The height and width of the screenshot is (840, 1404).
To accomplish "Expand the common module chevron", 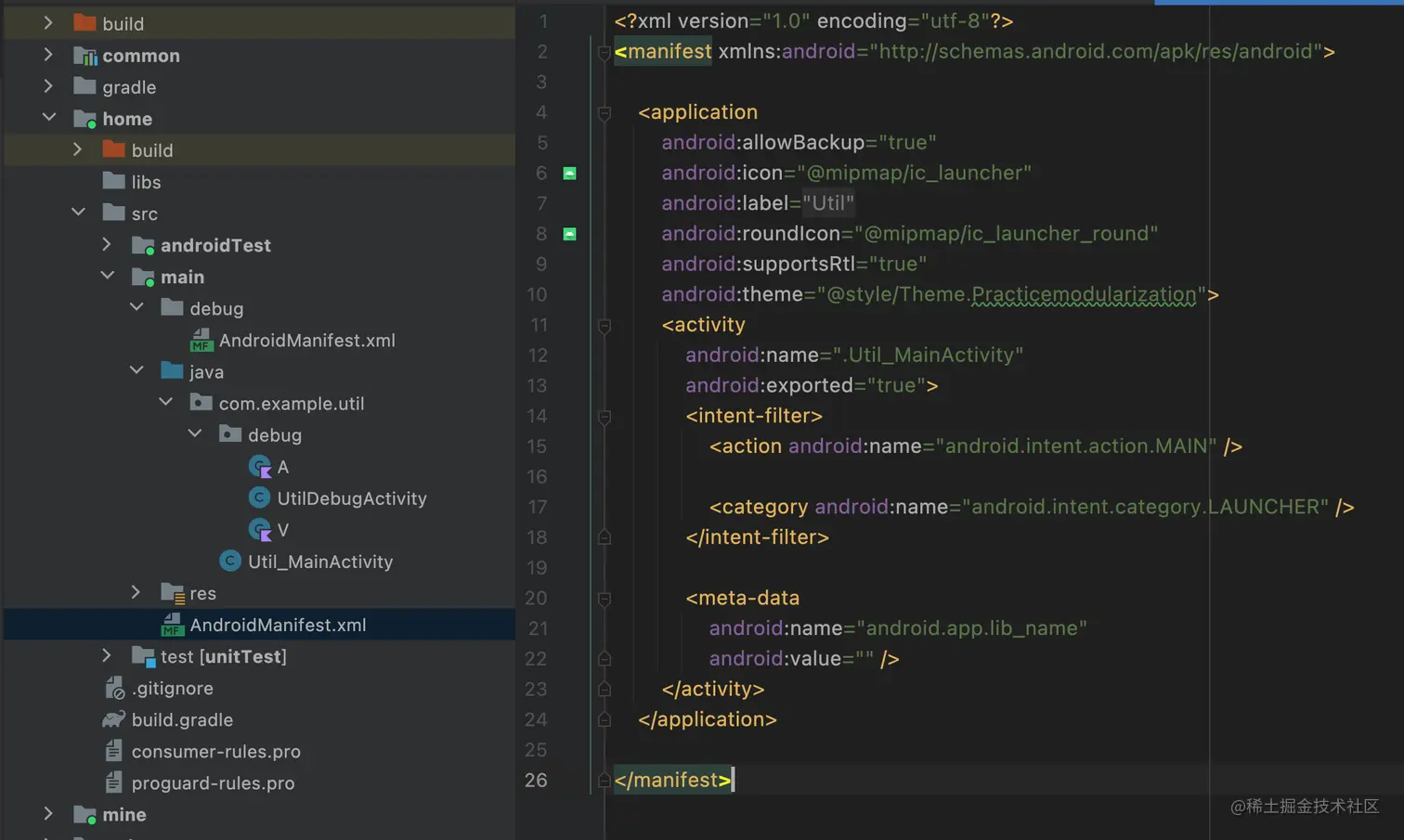I will (x=48, y=55).
